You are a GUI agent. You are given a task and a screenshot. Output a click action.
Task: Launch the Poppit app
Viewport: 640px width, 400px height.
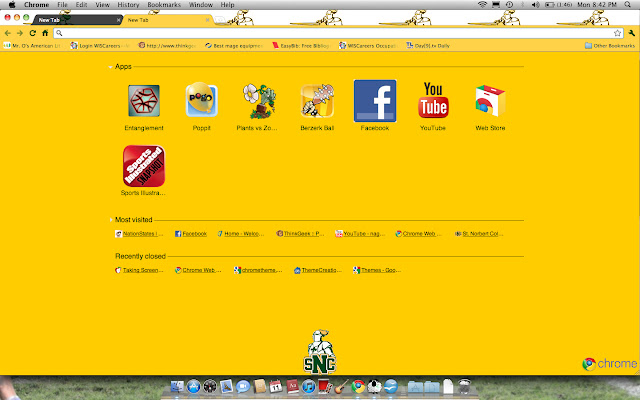pyautogui.click(x=202, y=100)
